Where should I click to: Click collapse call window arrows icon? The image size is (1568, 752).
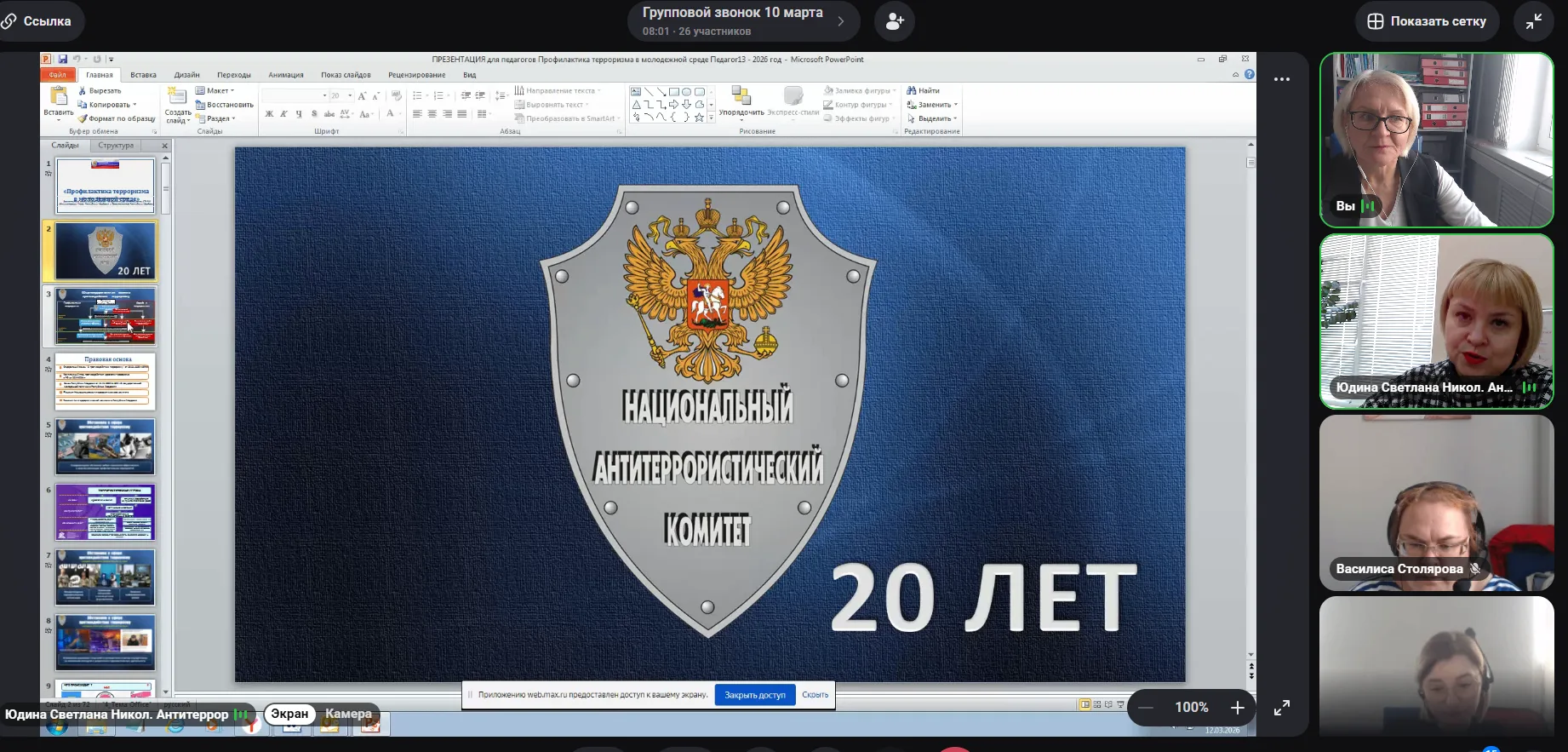[1534, 21]
